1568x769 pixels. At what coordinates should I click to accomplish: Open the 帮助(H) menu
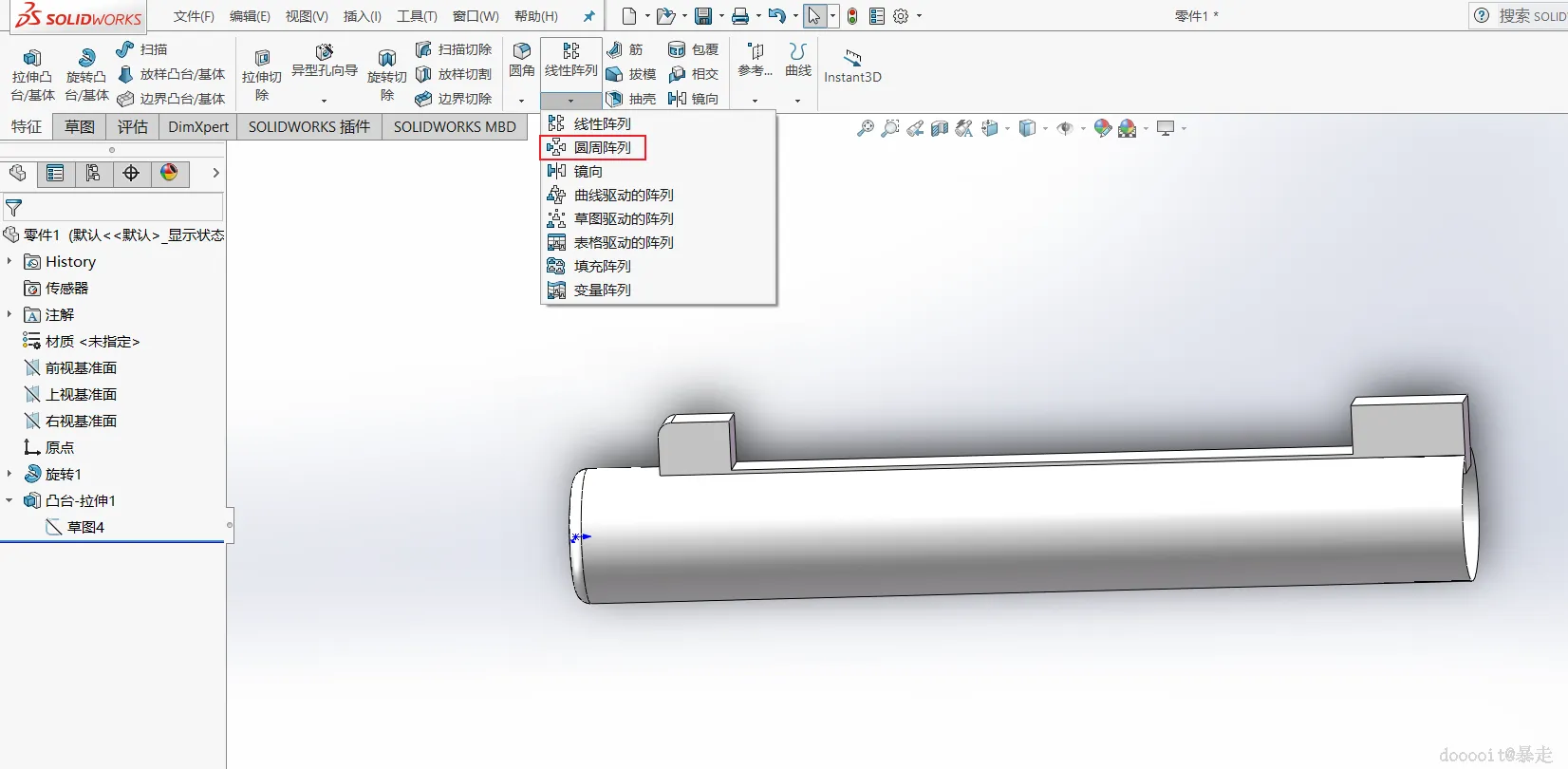click(x=536, y=16)
